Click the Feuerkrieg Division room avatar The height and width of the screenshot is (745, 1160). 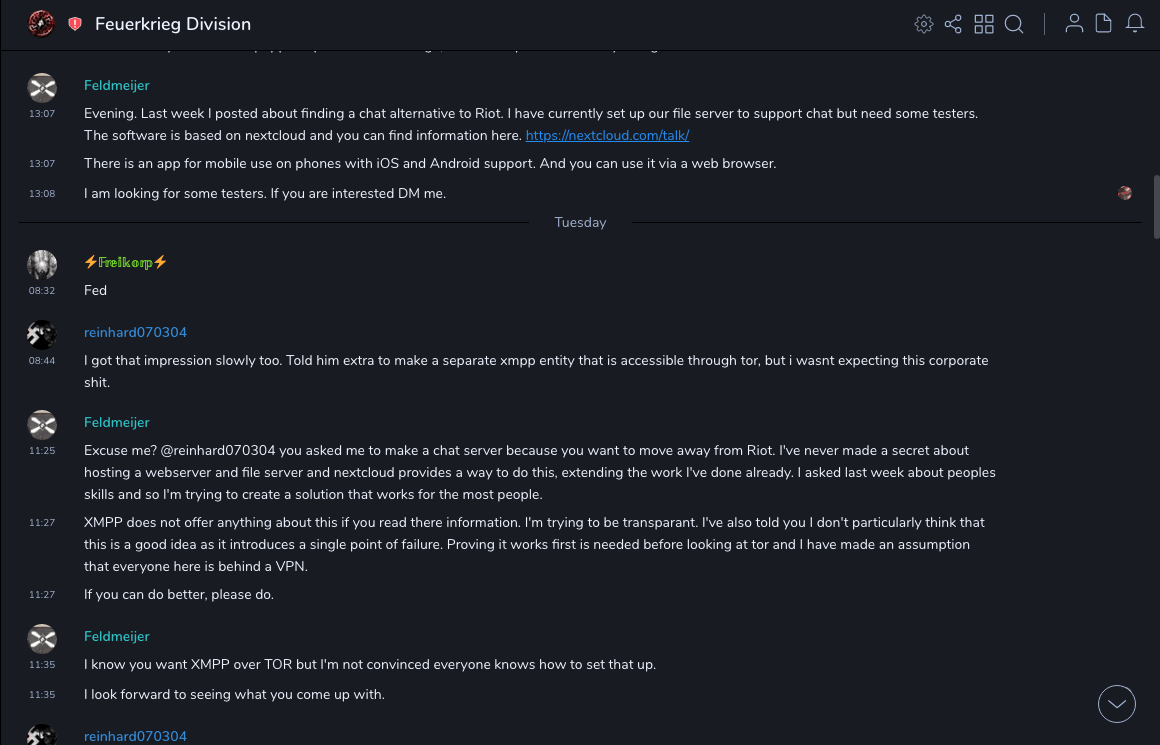(x=41, y=24)
